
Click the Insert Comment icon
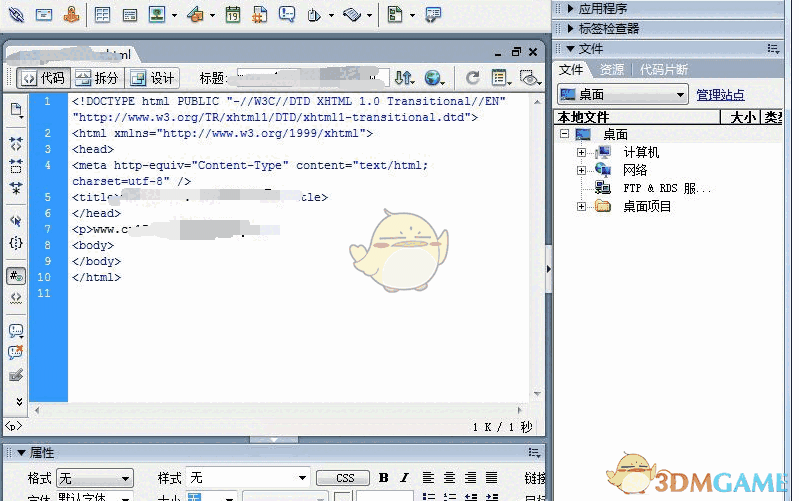[x=287, y=14]
